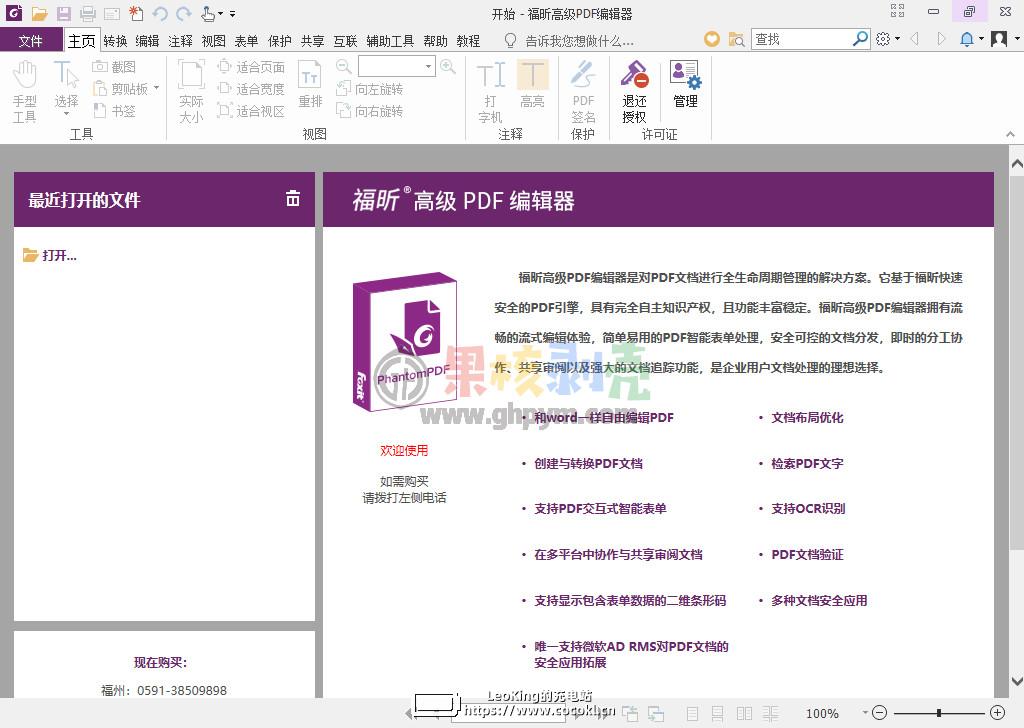The height and width of the screenshot is (728, 1024).
Task: Click the magnifier in the find box
Action: pos(861,39)
